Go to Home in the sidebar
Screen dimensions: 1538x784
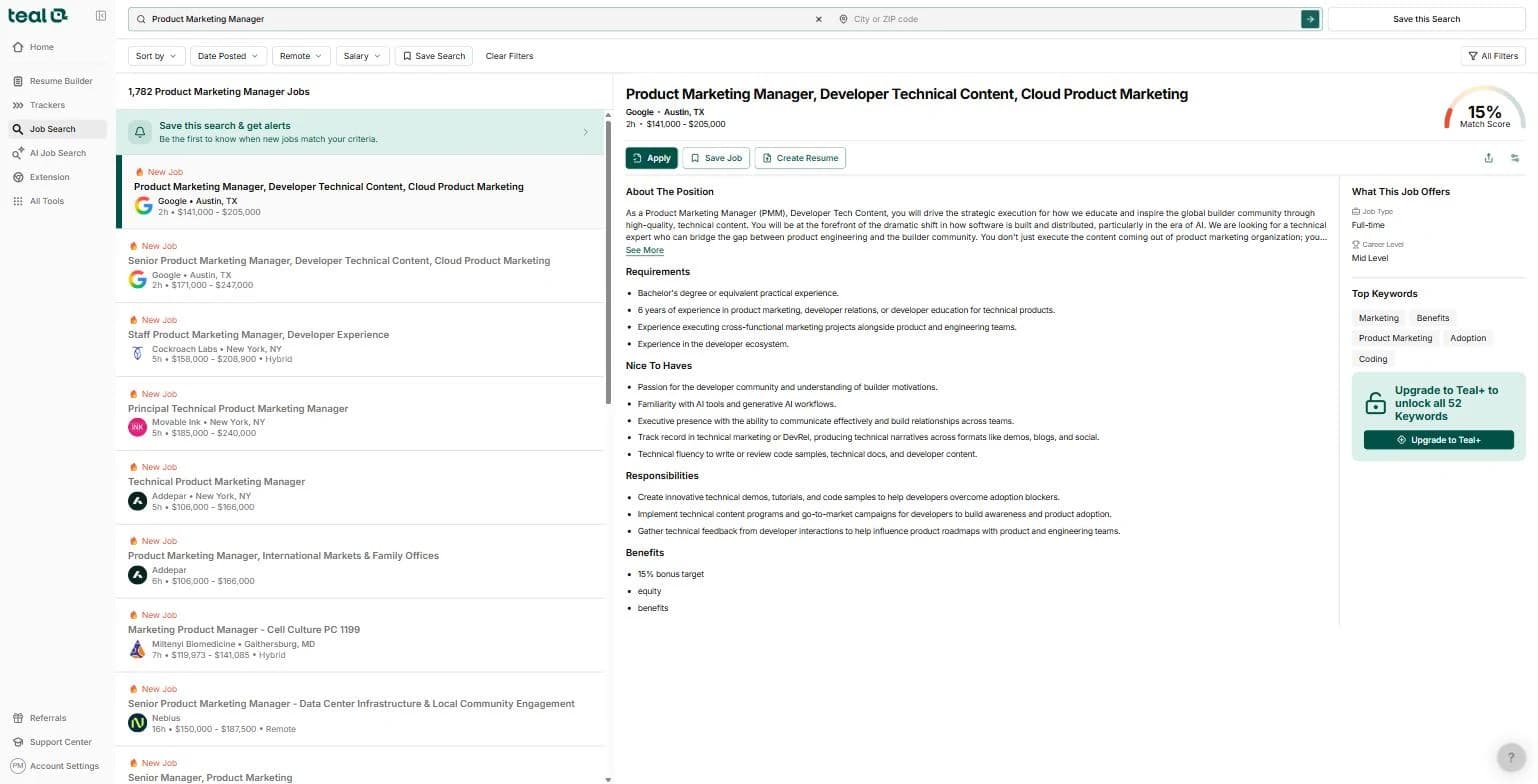pos(56,47)
